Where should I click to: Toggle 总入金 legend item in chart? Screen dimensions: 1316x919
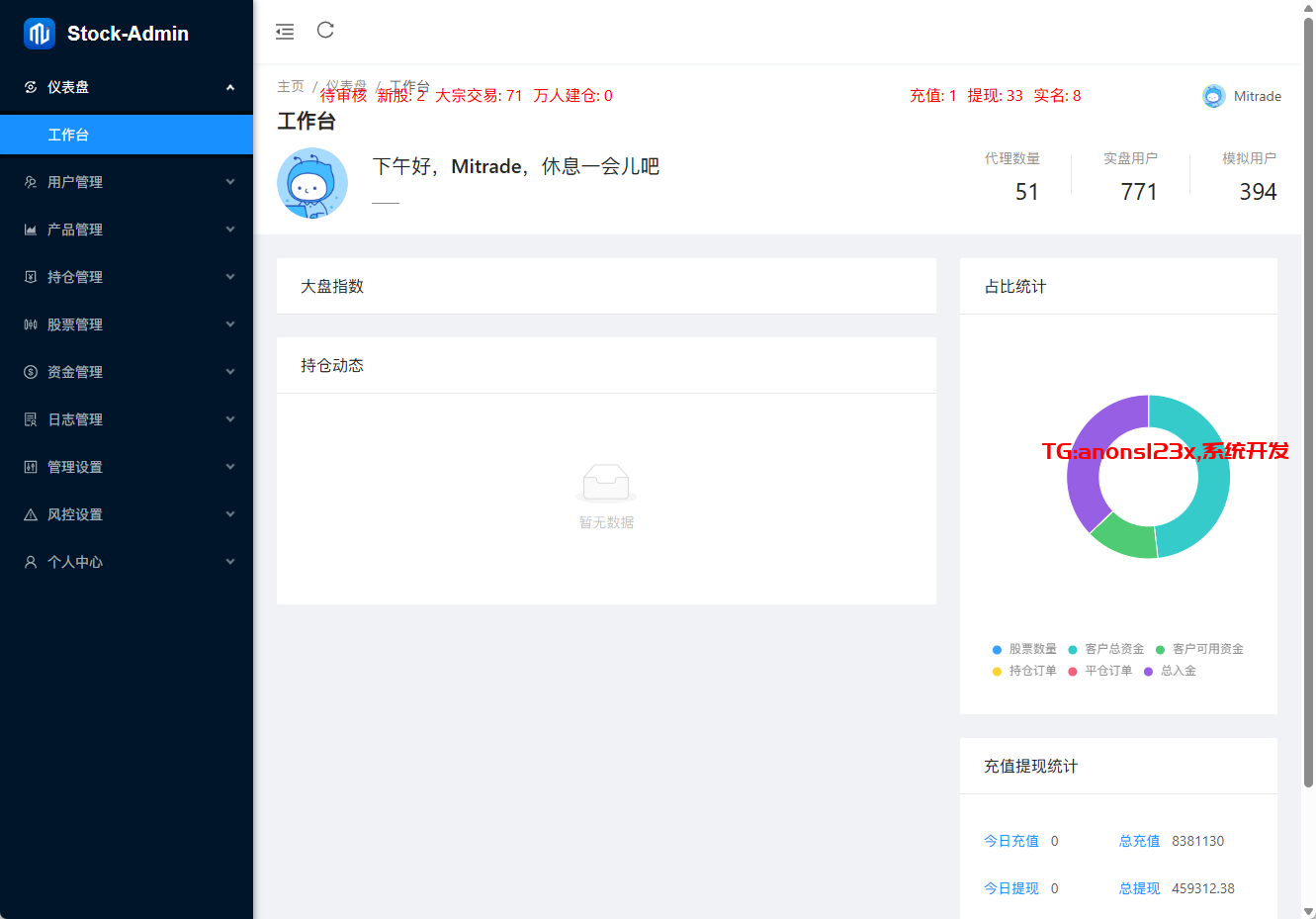coord(1170,671)
